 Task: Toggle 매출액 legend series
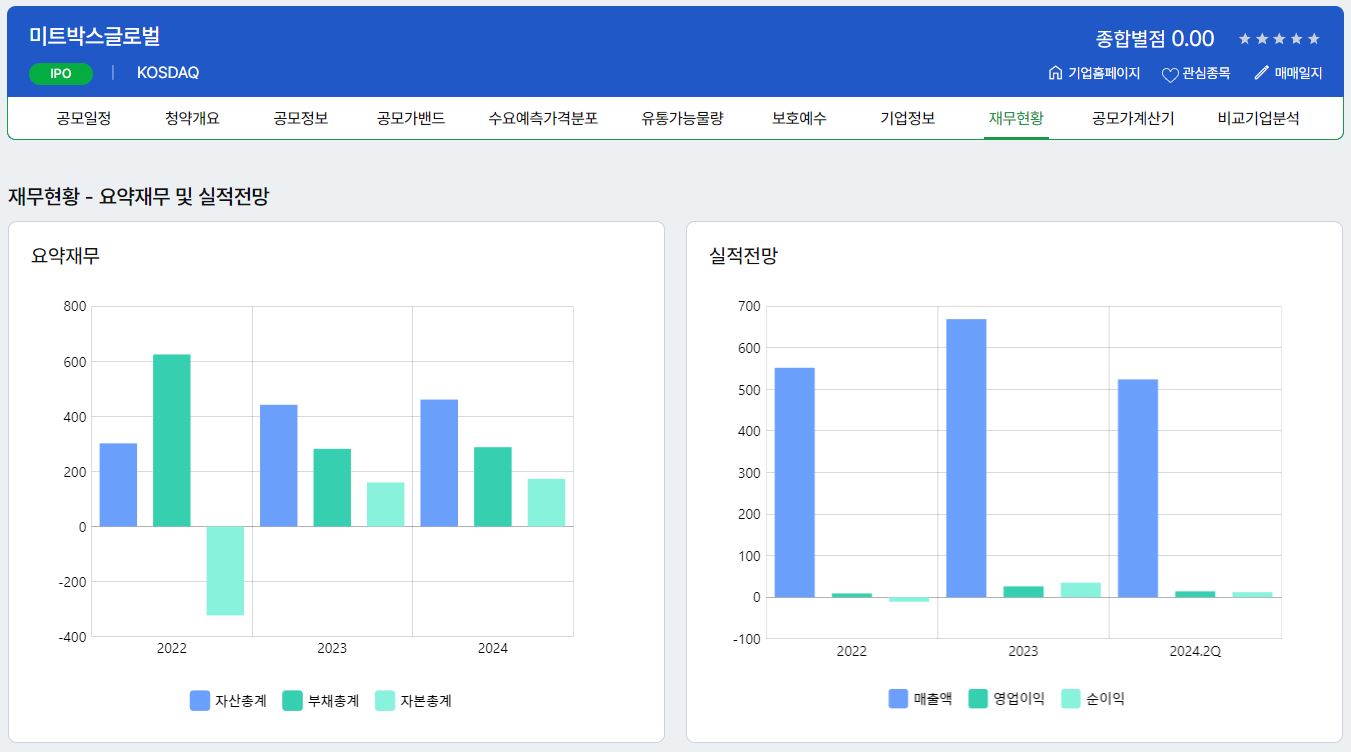920,699
